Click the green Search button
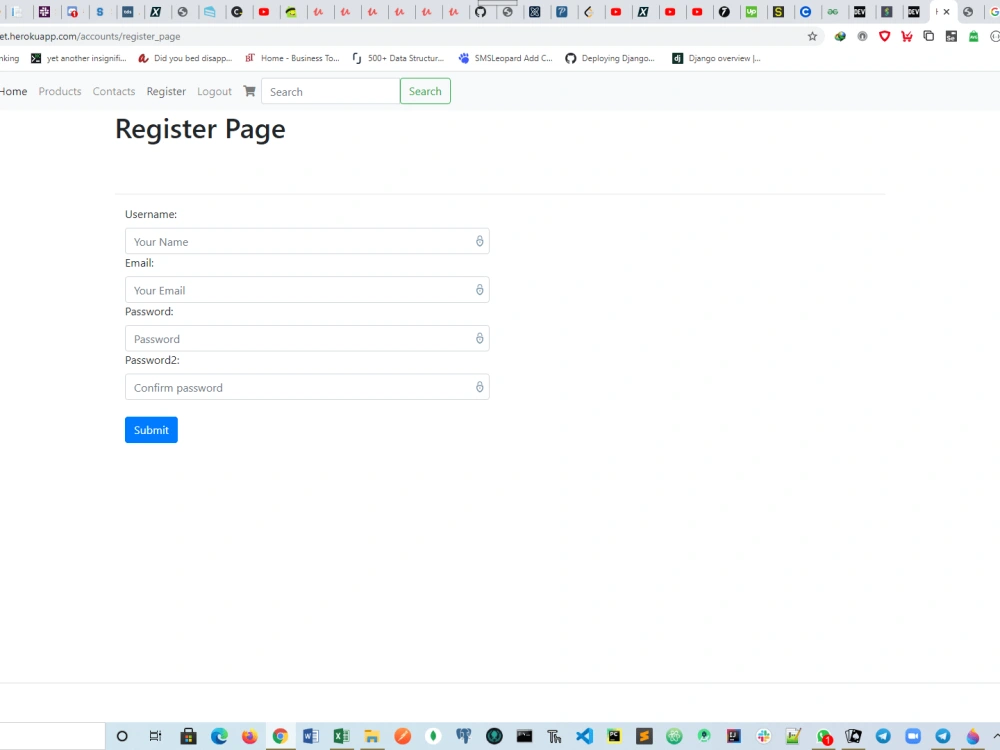 425,91
